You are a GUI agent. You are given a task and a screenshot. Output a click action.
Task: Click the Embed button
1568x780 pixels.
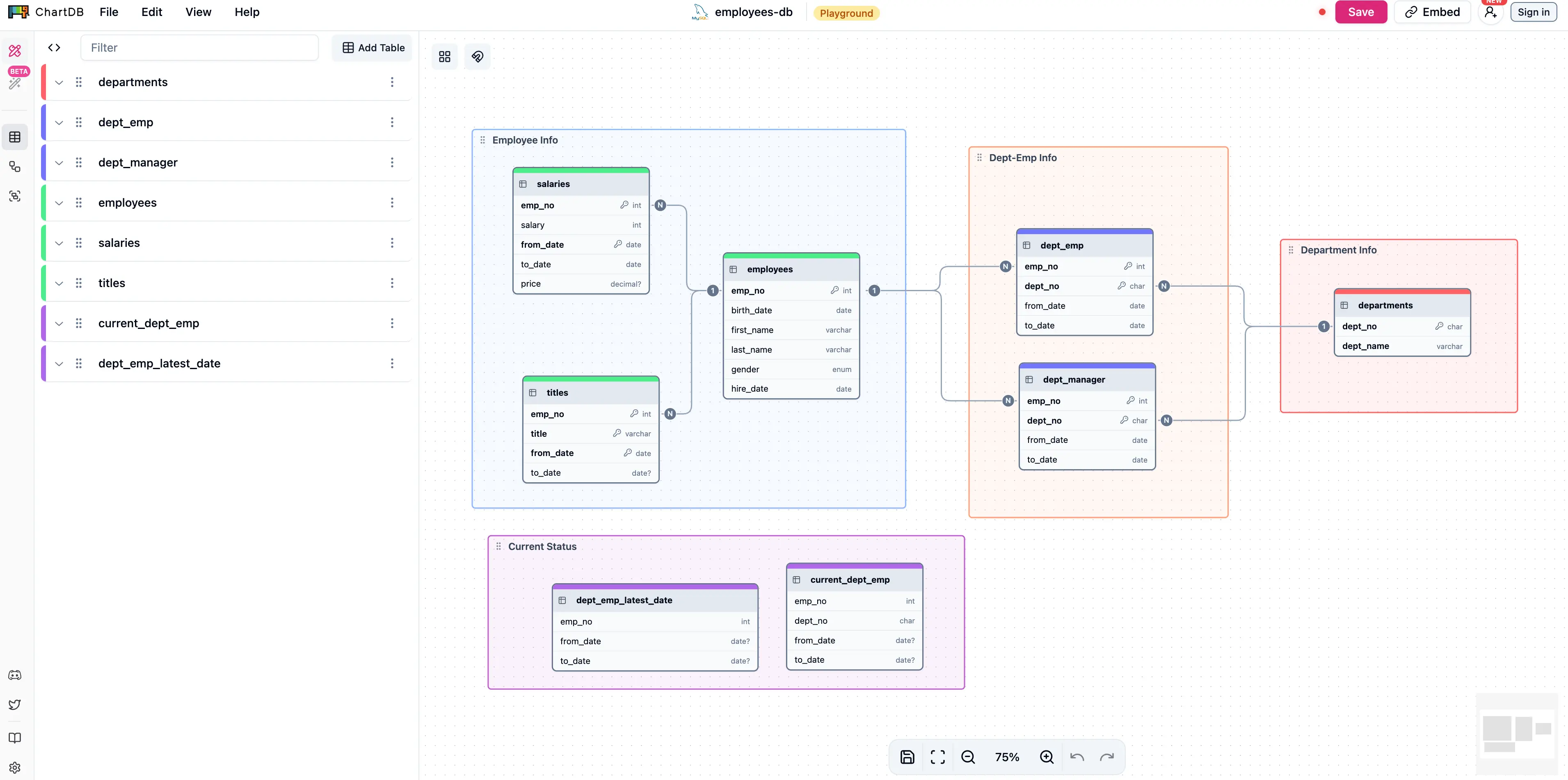[1432, 11]
